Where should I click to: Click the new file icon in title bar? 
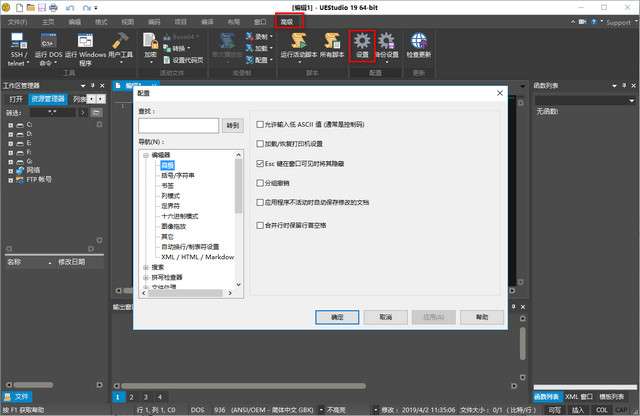pyautogui.click(x=19, y=7)
